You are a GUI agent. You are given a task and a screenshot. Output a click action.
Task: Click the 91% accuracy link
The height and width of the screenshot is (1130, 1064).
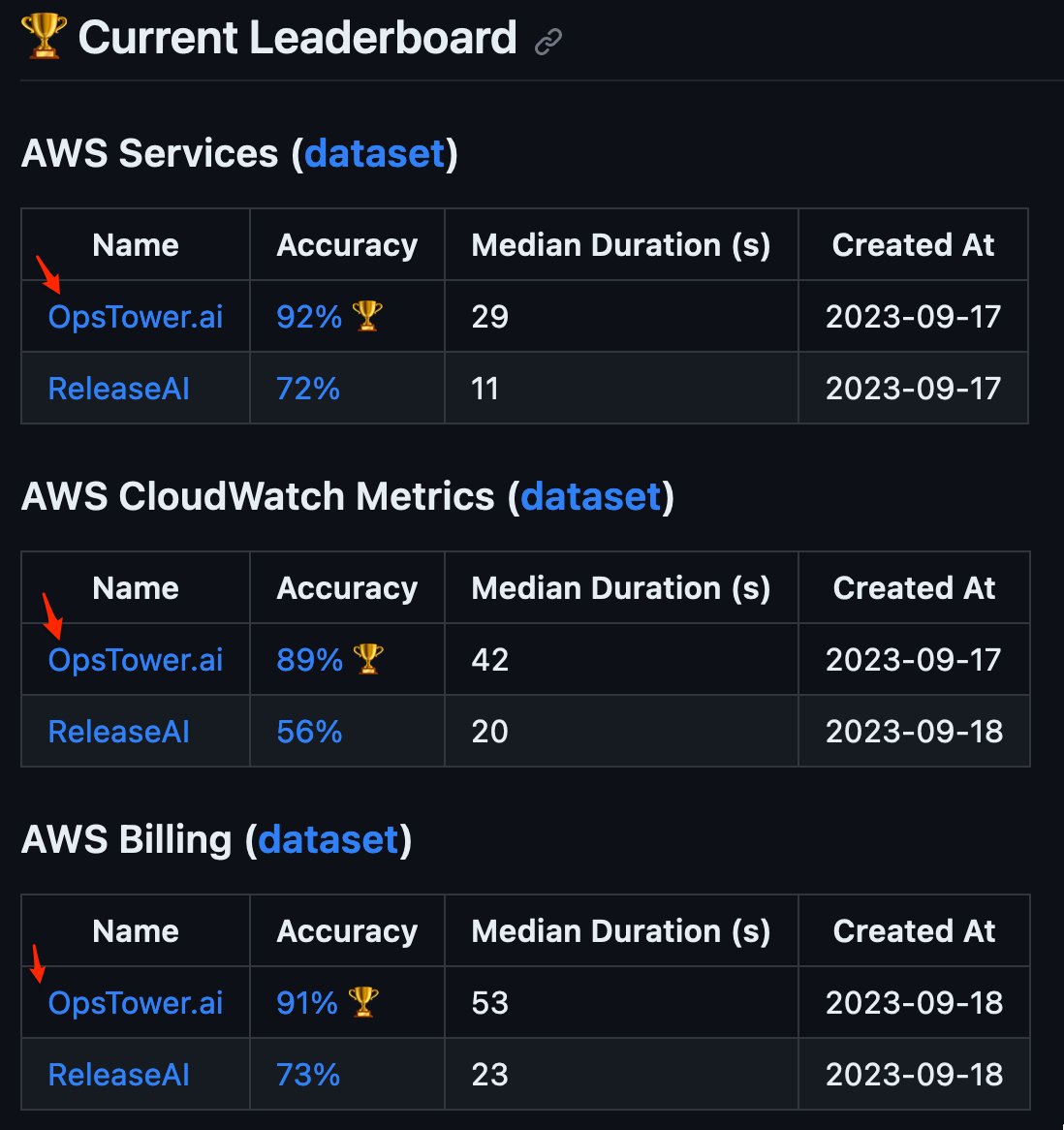click(x=307, y=1003)
